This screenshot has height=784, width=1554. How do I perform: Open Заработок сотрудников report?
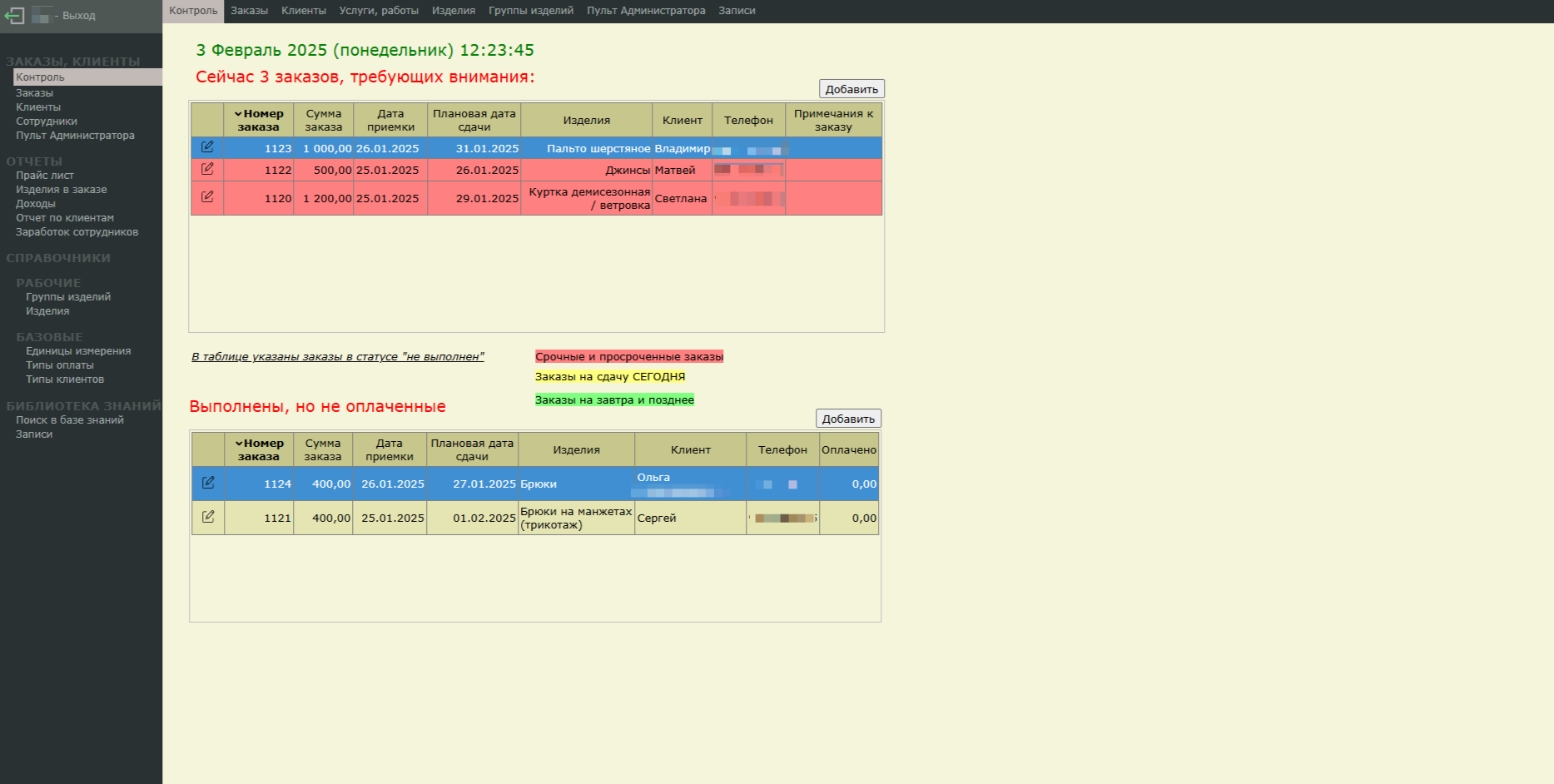coord(77,232)
